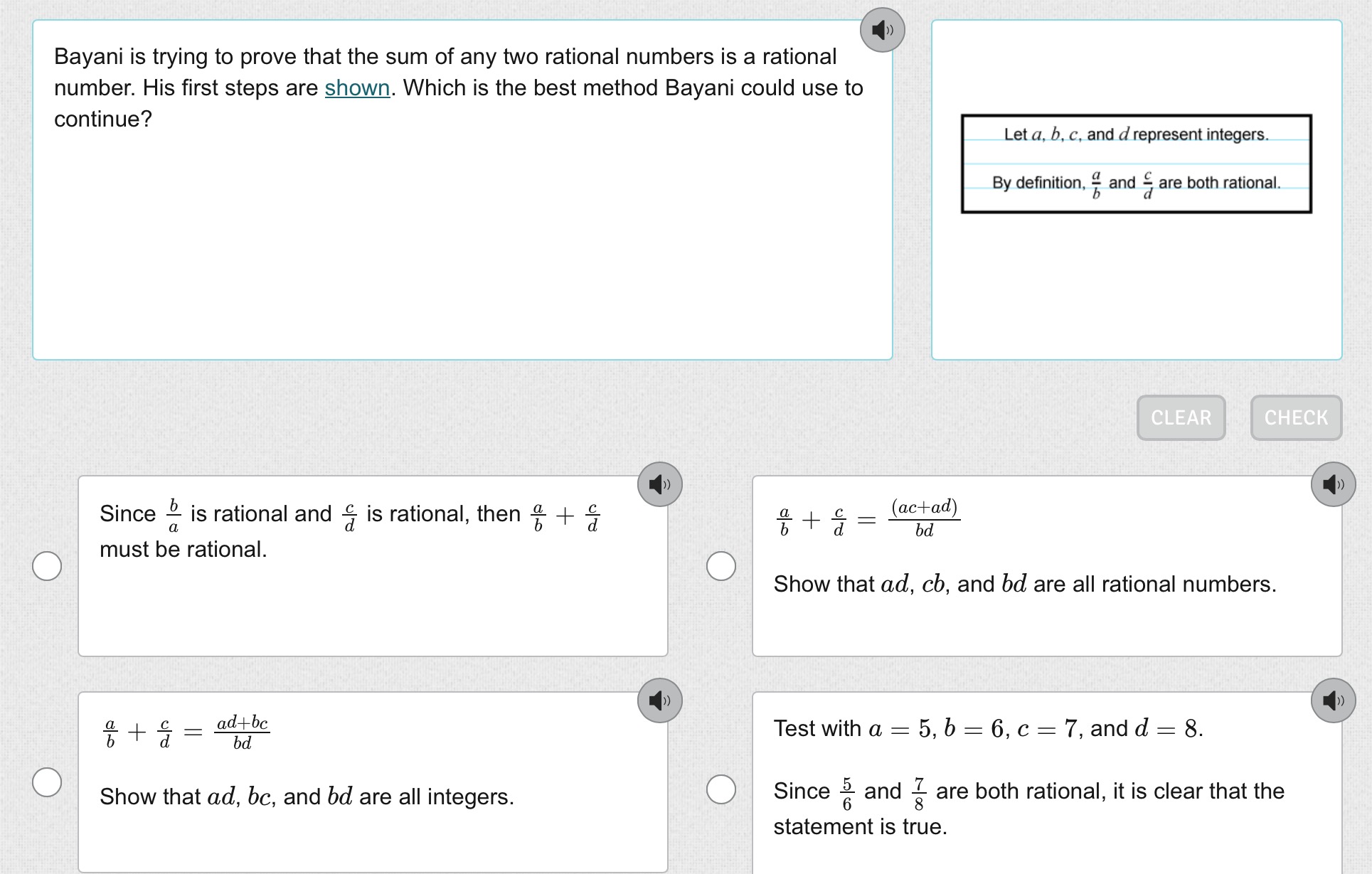Screen dimensions: 1372x874
Task: Click the equation with (ac+ad) over bd
Action: point(868,519)
